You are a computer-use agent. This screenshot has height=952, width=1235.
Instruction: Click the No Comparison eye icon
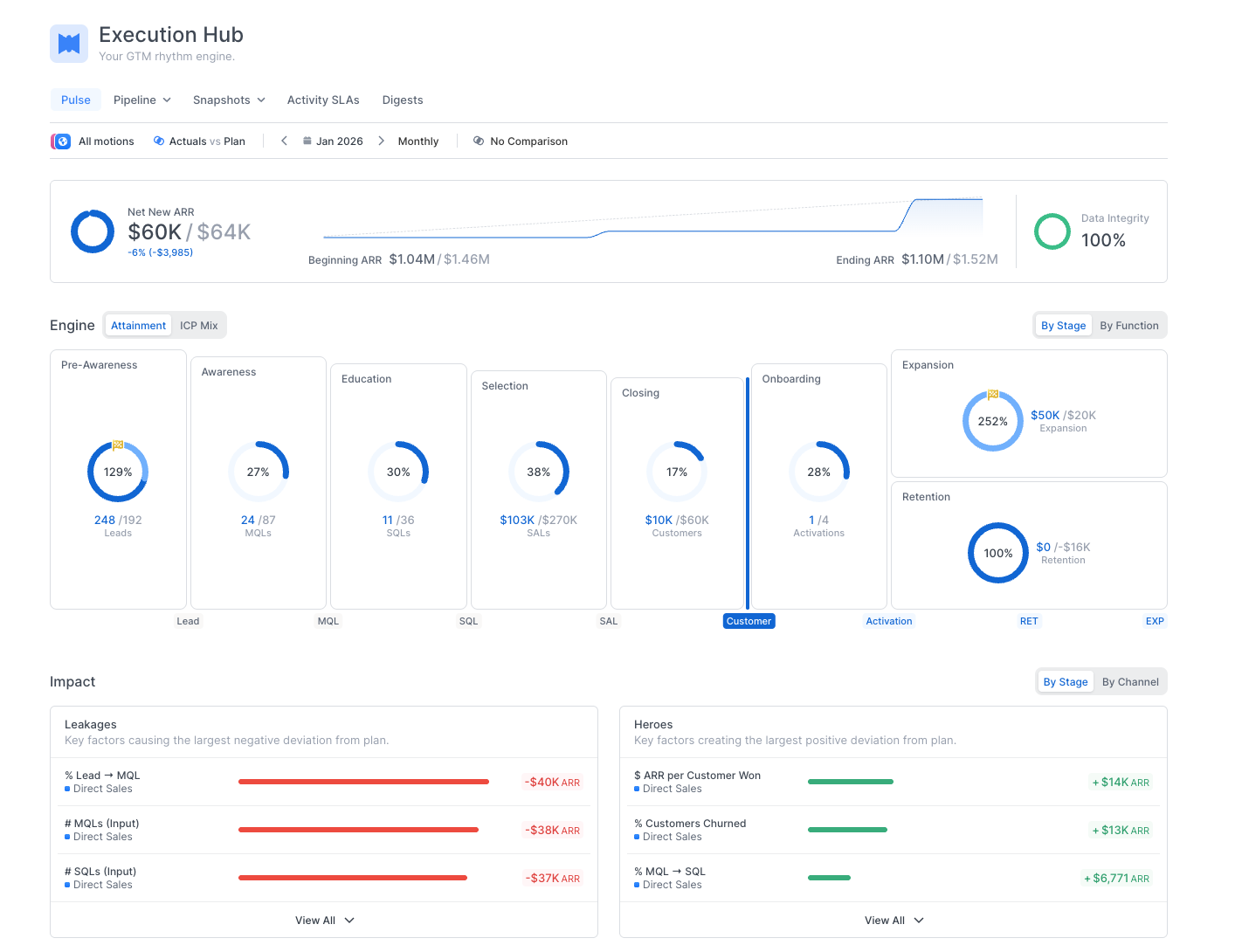478,141
